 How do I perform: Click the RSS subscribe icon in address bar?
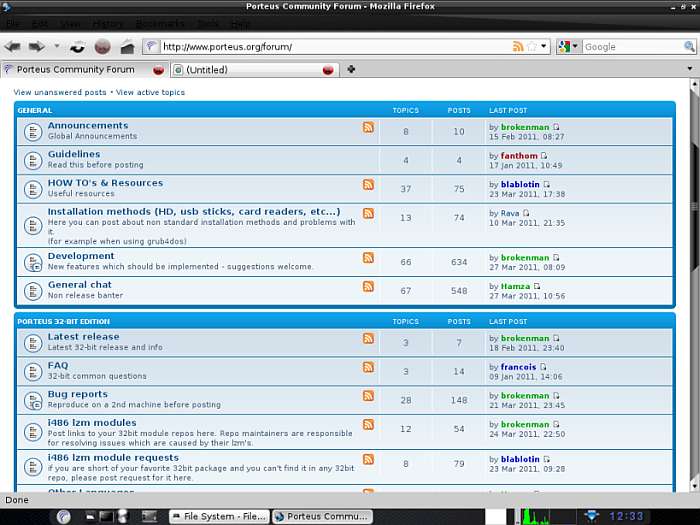tap(518, 47)
